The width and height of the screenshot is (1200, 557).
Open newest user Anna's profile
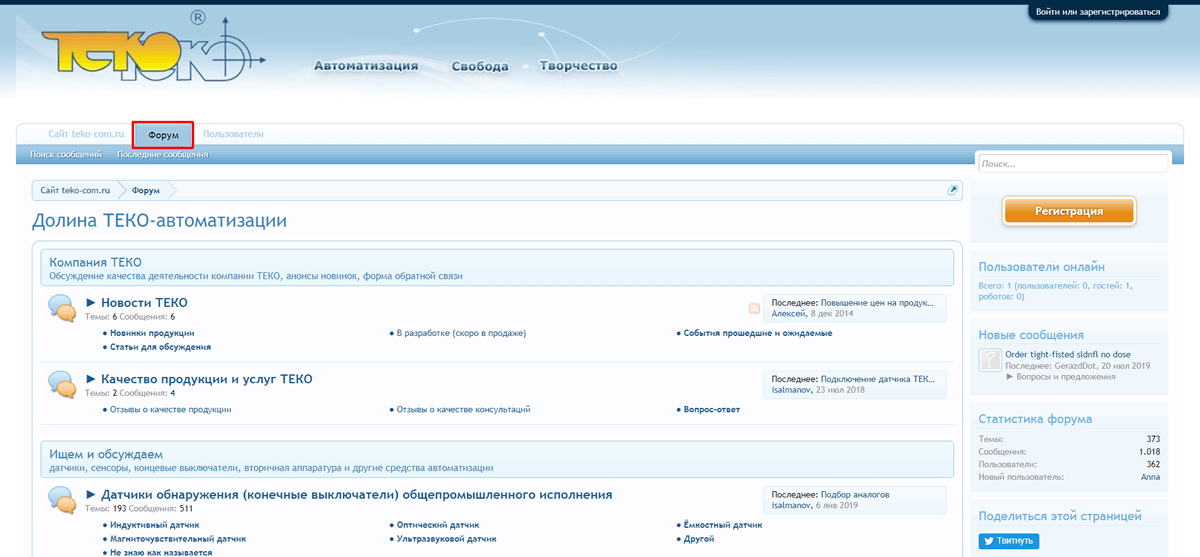[x=1150, y=477]
